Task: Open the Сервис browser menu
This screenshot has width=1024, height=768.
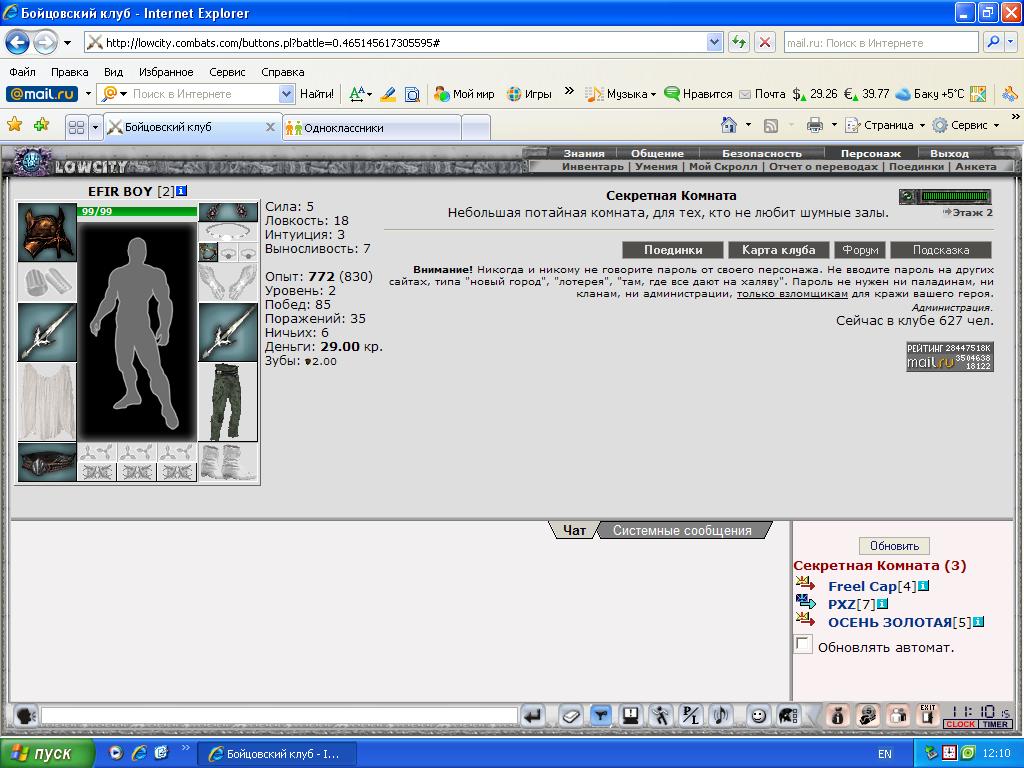Action: click(227, 72)
